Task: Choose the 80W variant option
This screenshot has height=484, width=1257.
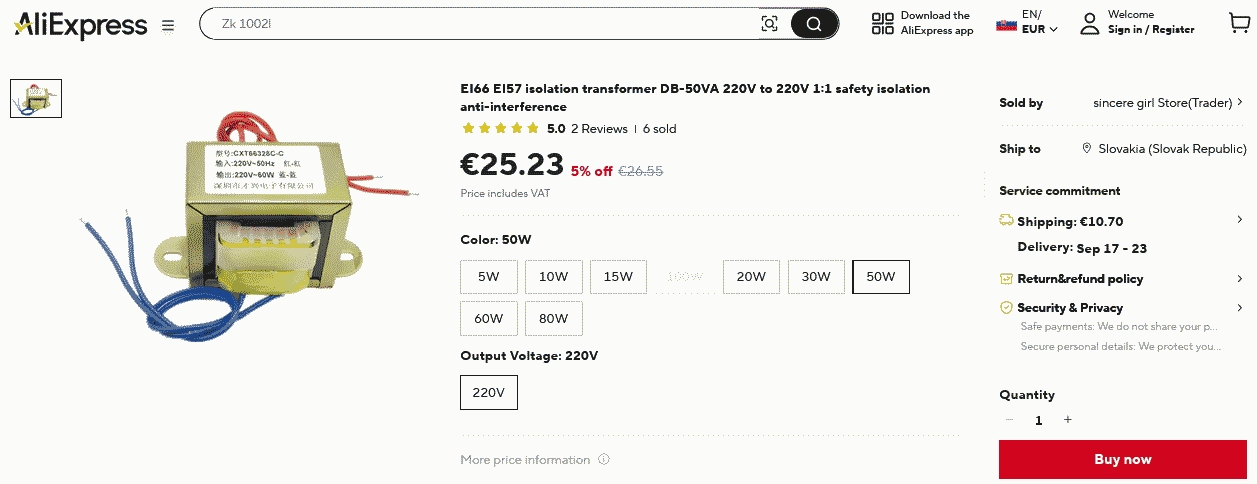Action: click(553, 318)
